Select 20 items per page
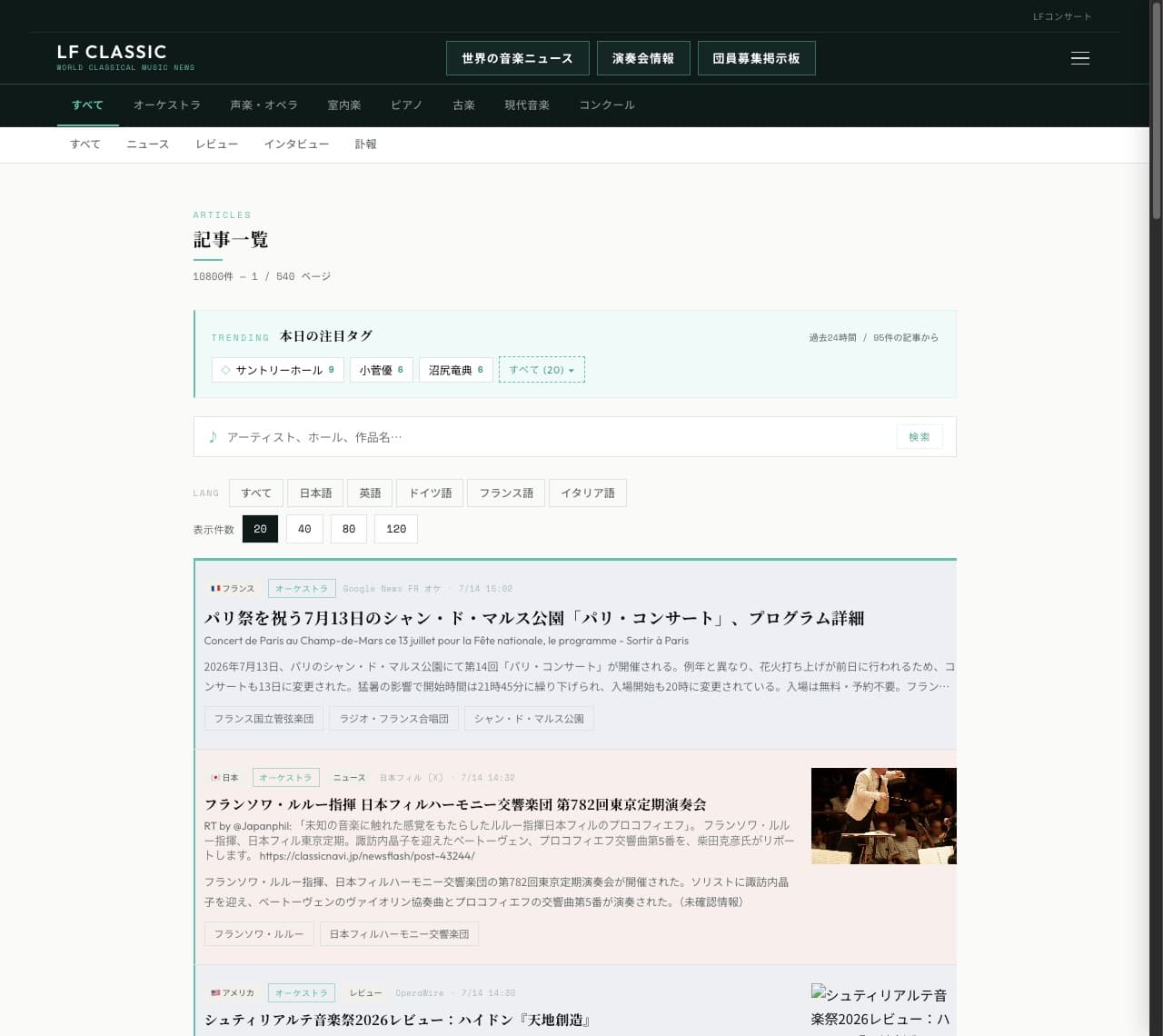The width and height of the screenshot is (1163, 1036). point(260,529)
